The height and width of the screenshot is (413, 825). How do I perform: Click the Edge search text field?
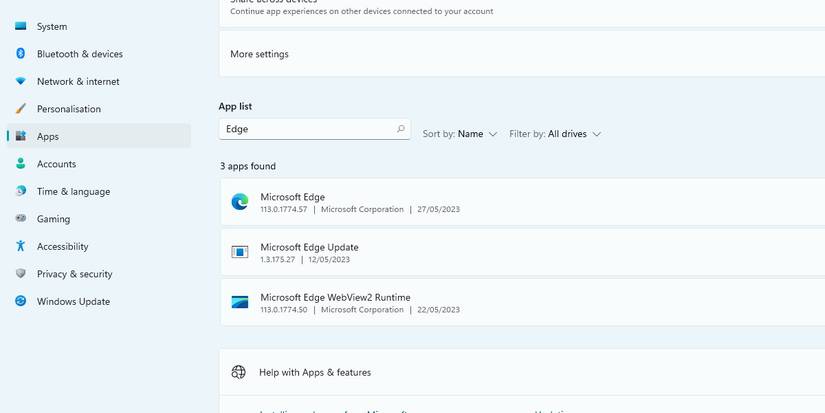pos(305,129)
